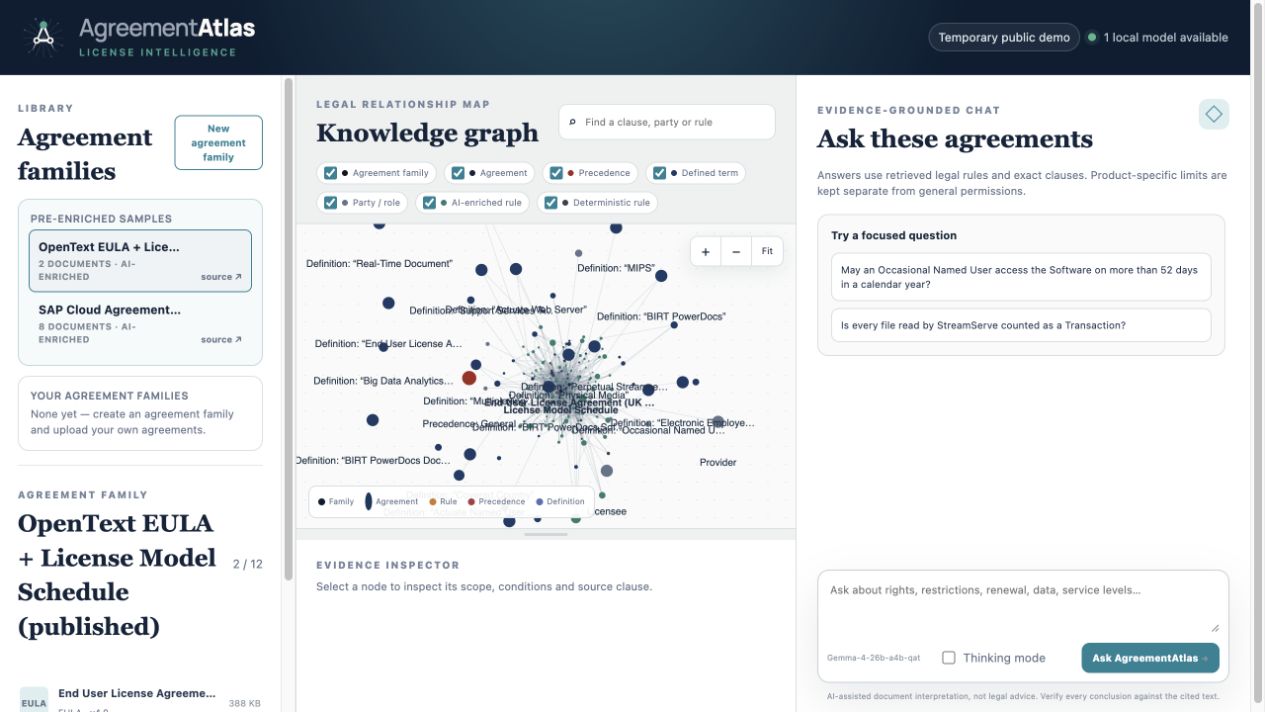Toggle the Agreement family filter checkbox
1265x712 pixels.
(331, 173)
